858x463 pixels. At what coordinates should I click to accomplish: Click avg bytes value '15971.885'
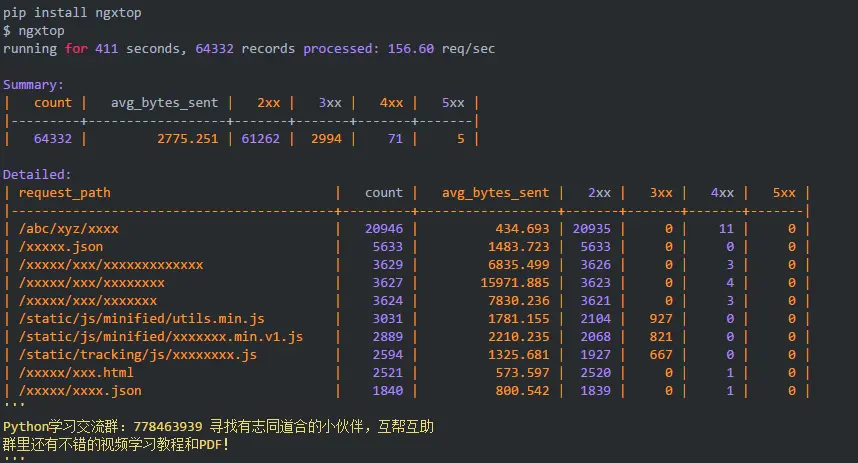coord(515,283)
